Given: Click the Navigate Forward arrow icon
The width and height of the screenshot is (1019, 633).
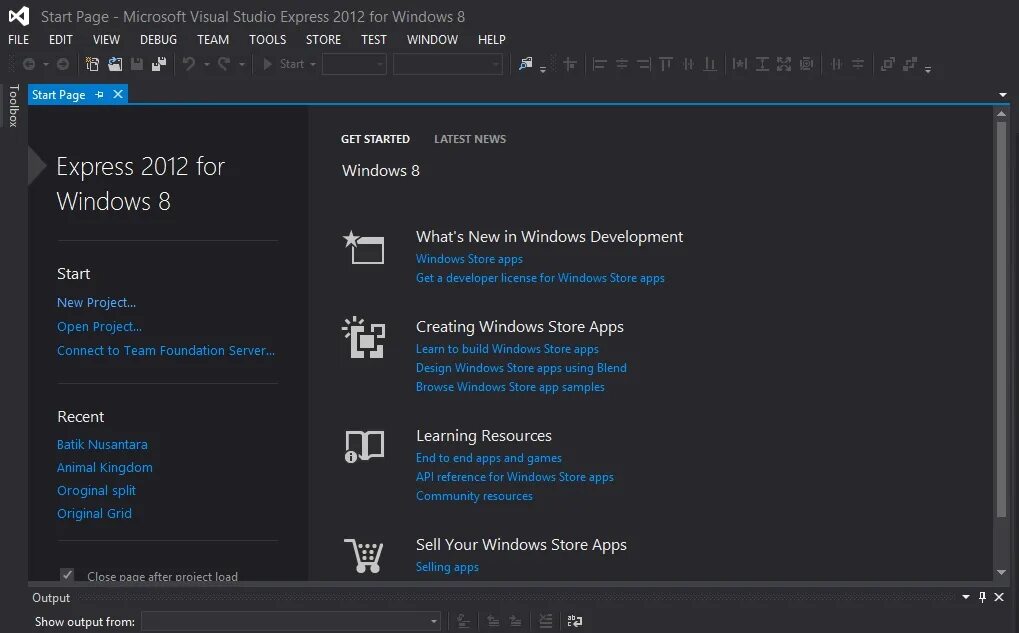Looking at the screenshot, I should [x=63, y=64].
